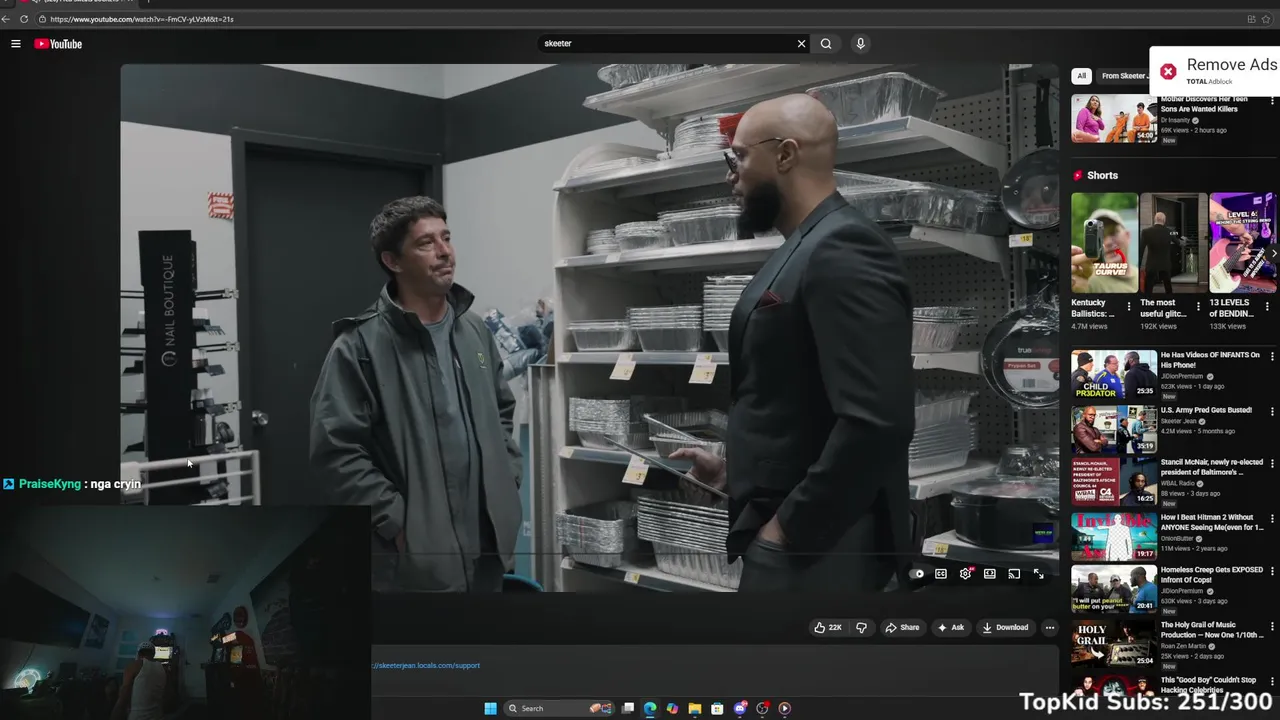This screenshot has width=1280, height=720.
Task: Open options for Homeless Creep video
Action: pyautogui.click(x=1272, y=572)
